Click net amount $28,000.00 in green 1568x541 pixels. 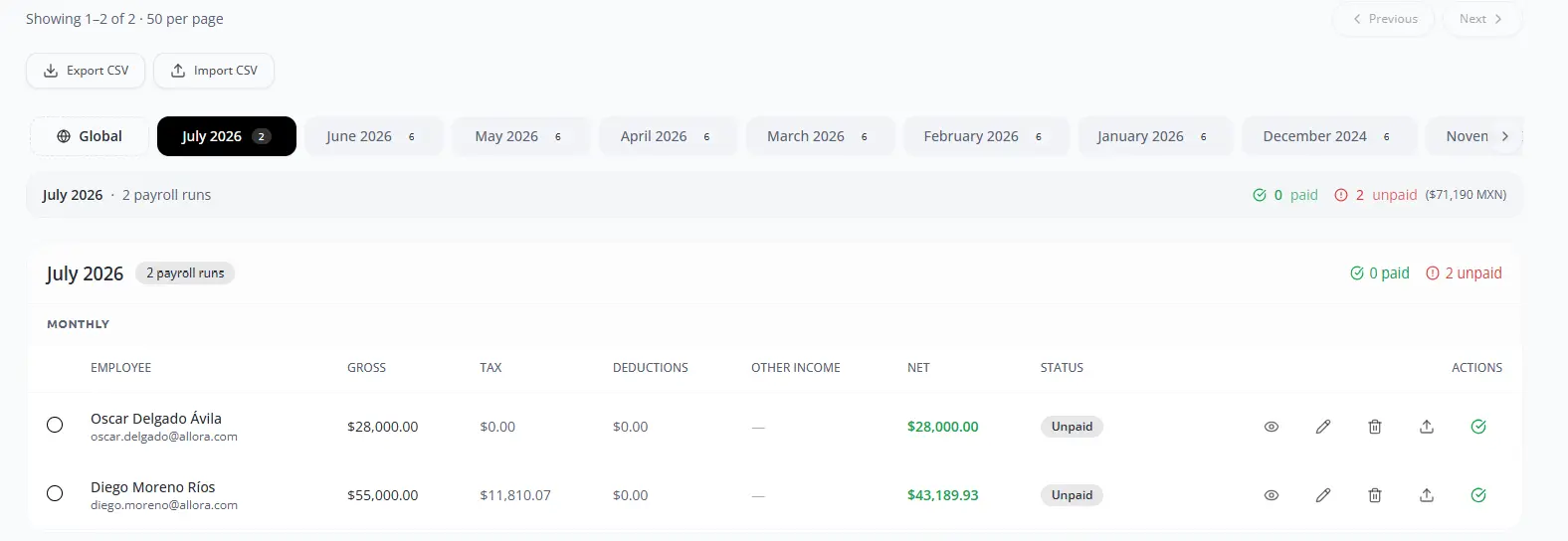click(x=943, y=427)
